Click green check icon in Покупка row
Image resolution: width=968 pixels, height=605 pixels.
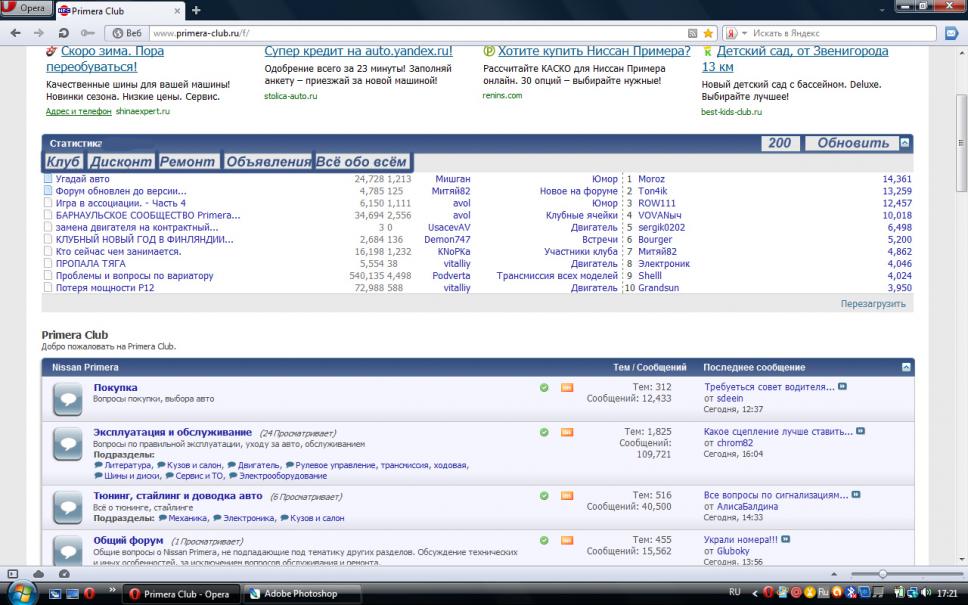coord(544,388)
